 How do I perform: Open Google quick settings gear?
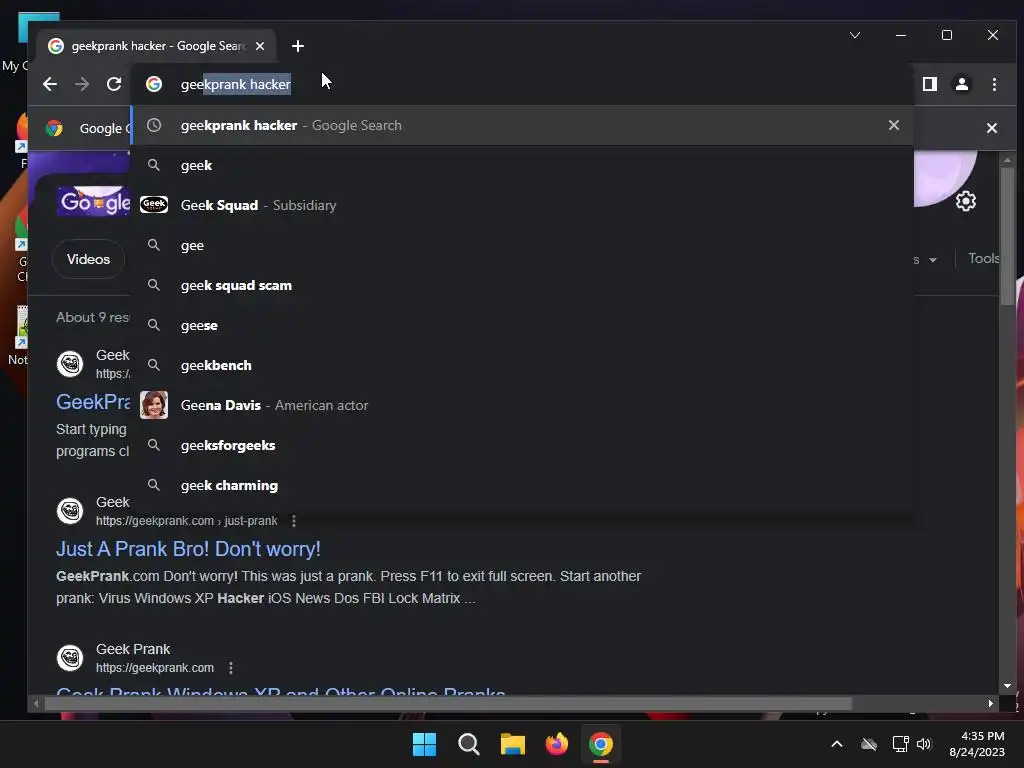966,201
